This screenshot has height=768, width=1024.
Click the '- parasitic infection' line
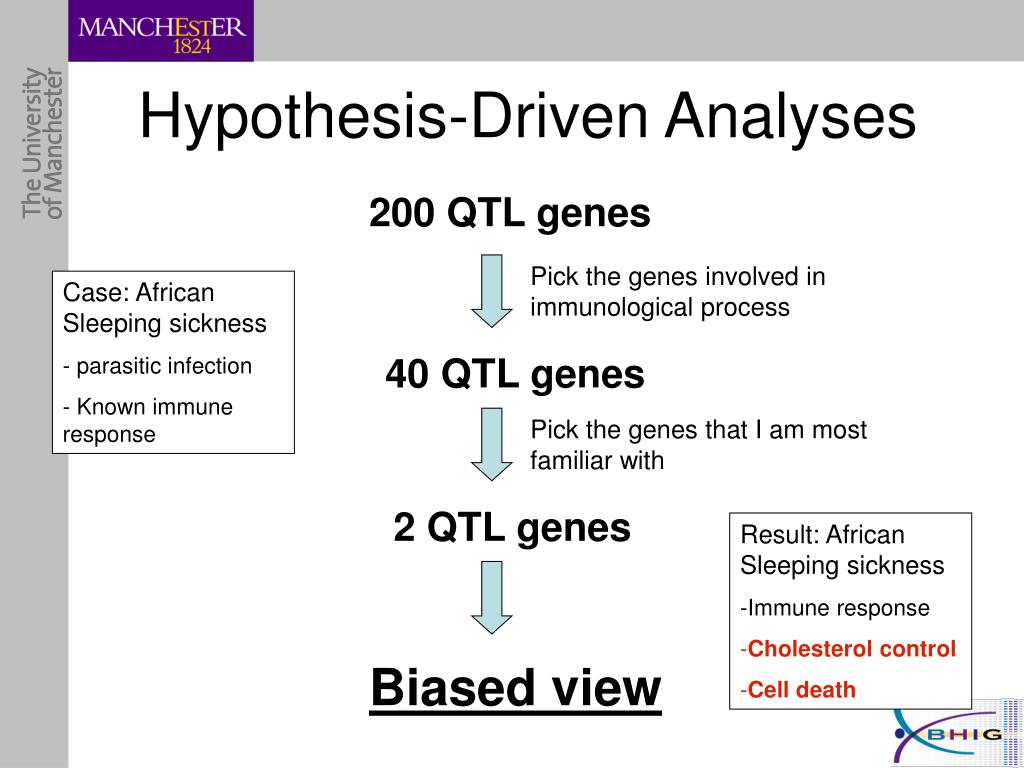coord(157,366)
